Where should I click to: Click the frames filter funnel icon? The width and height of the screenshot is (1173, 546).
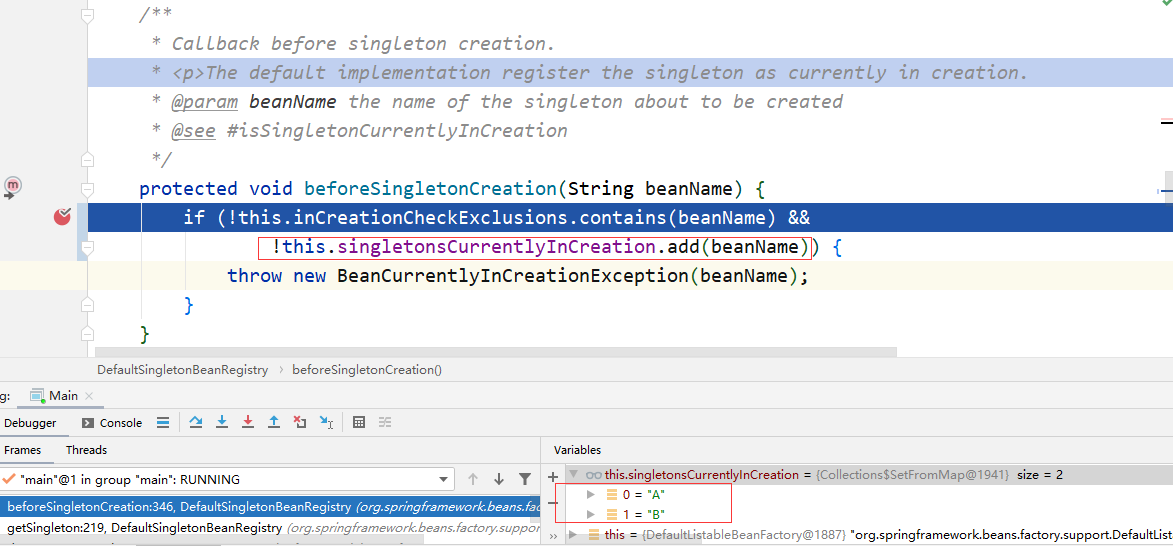coord(525,479)
